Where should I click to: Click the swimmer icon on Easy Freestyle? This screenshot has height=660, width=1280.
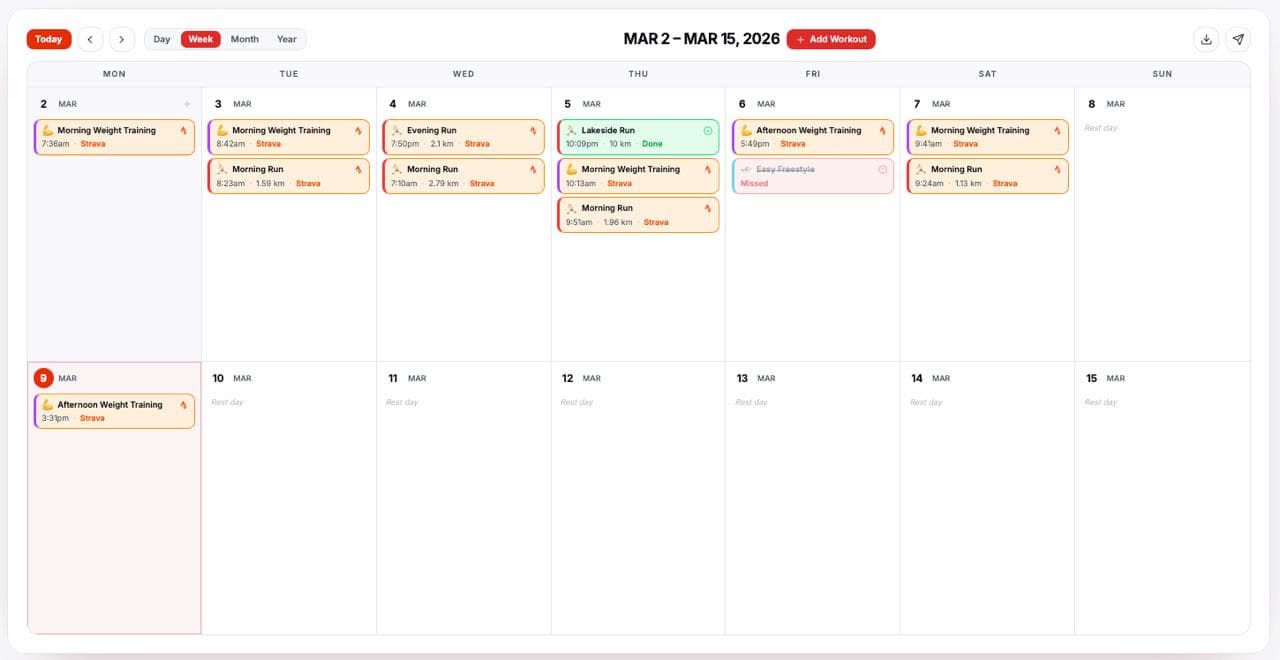point(747,171)
